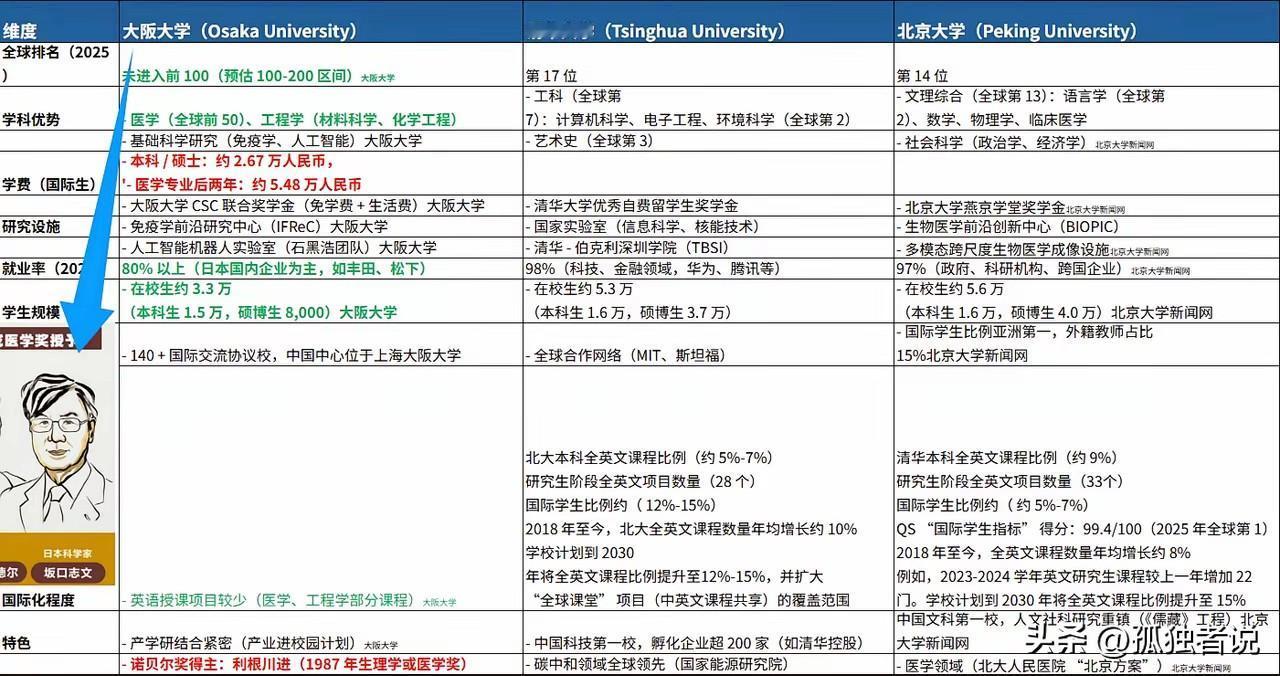The image size is (1280, 676).
Task: Click the '研究设施' row label
Action: click(x=31, y=226)
